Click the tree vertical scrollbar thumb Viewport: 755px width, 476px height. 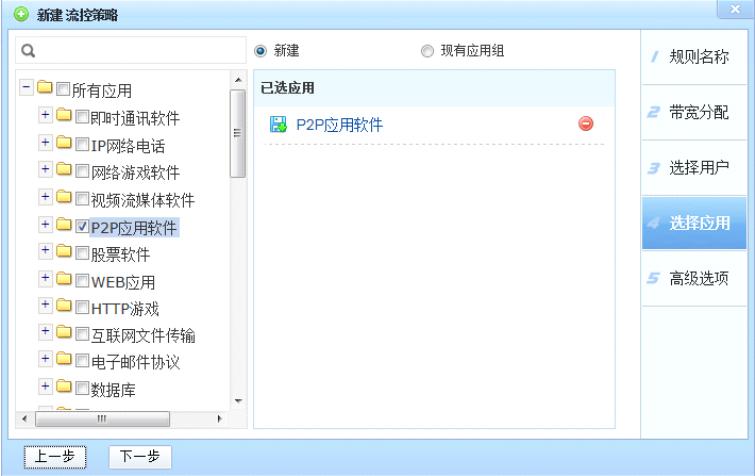(x=237, y=134)
